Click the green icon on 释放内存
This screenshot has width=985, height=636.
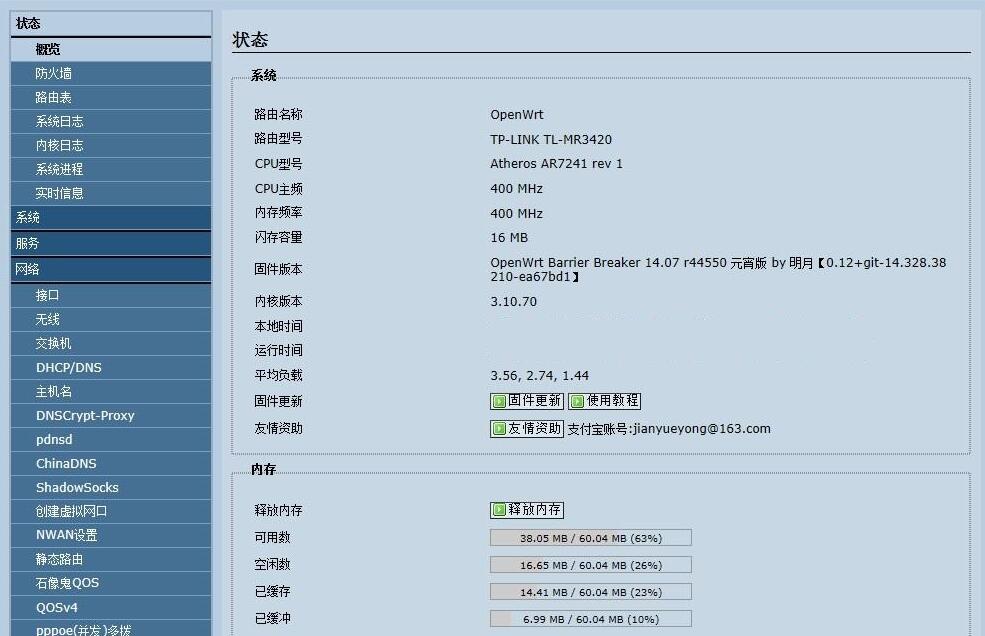click(499, 510)
